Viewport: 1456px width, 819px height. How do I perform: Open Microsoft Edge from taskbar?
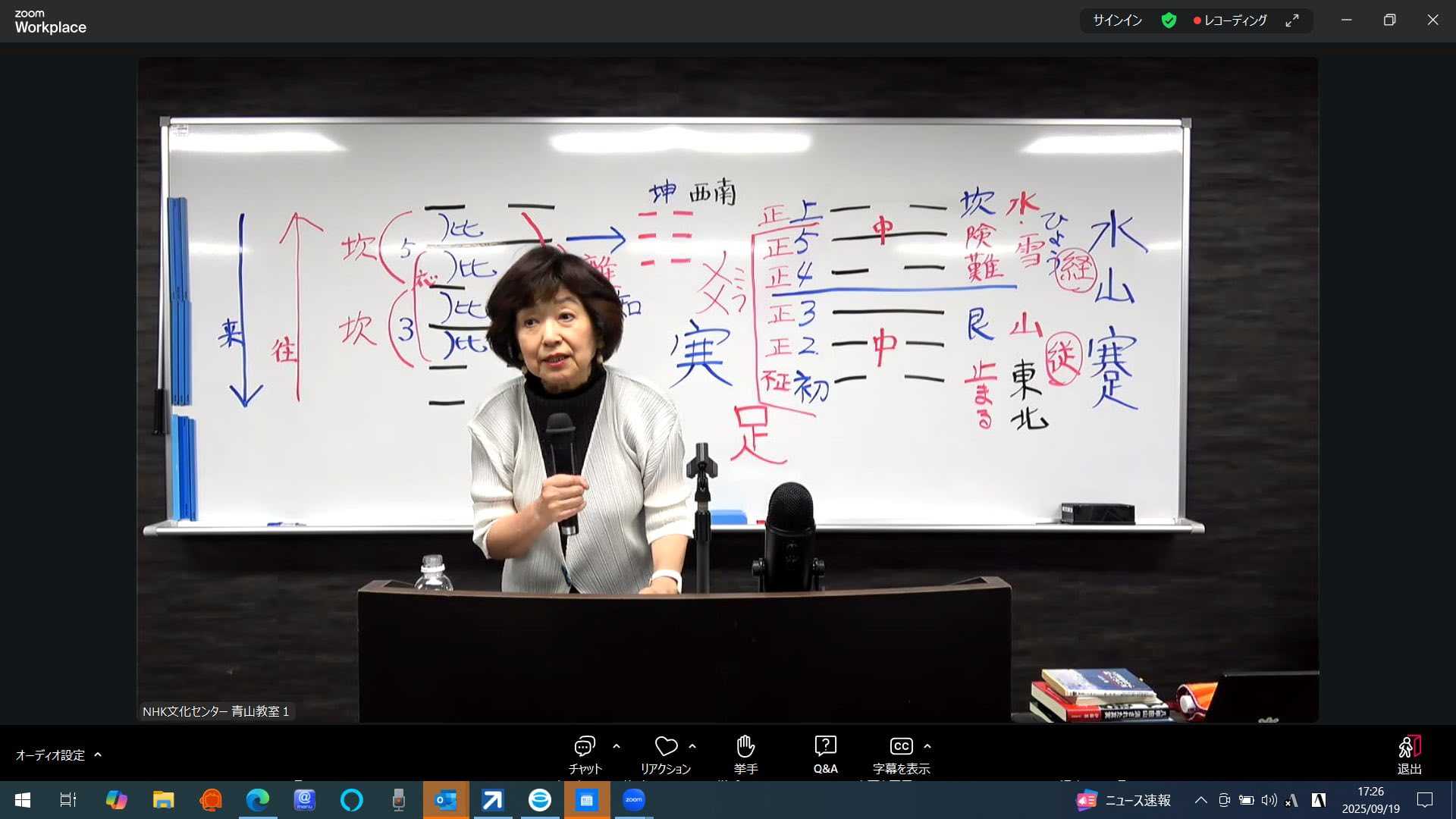[x=258, y=800]
